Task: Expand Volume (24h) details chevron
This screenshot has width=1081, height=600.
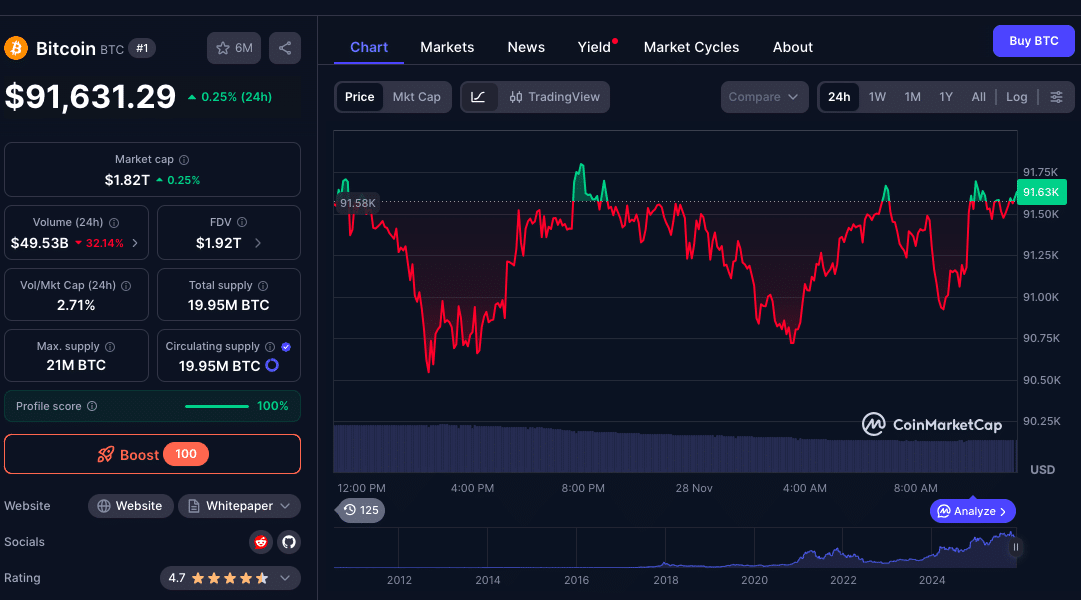Action: [x=135, y=243]
